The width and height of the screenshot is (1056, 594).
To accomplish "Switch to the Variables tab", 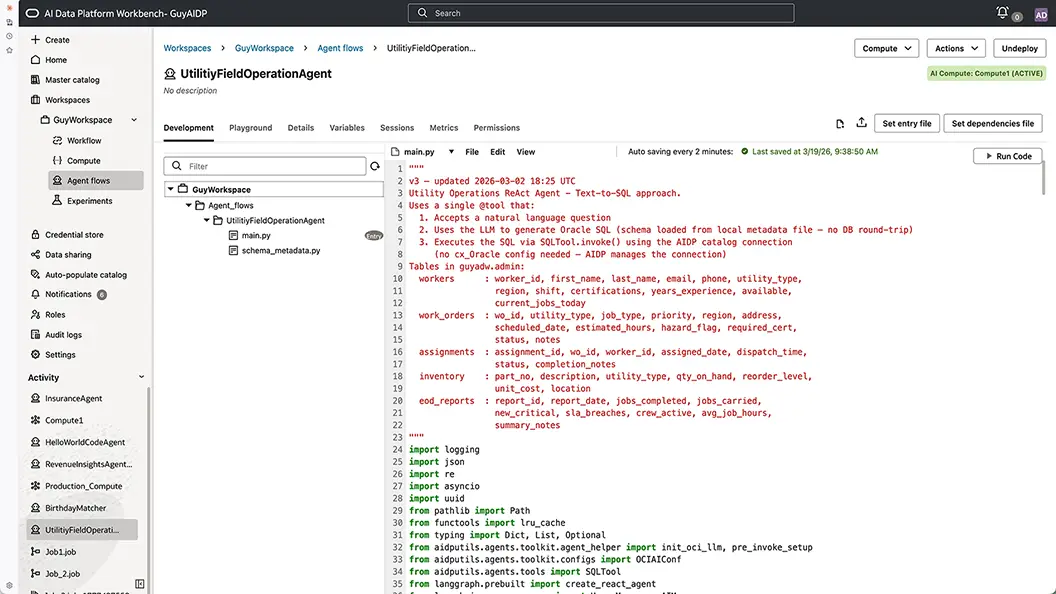I will tap(347, 128).
